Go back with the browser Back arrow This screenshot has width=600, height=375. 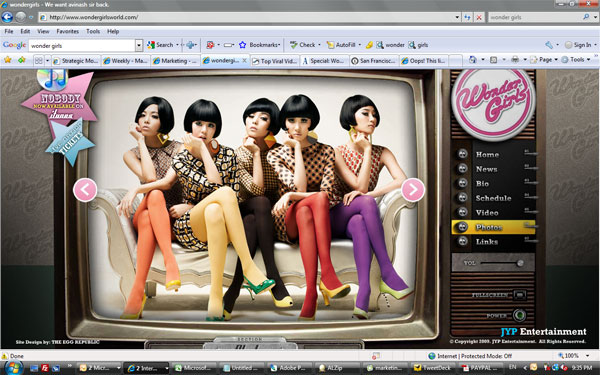(7, 17)
